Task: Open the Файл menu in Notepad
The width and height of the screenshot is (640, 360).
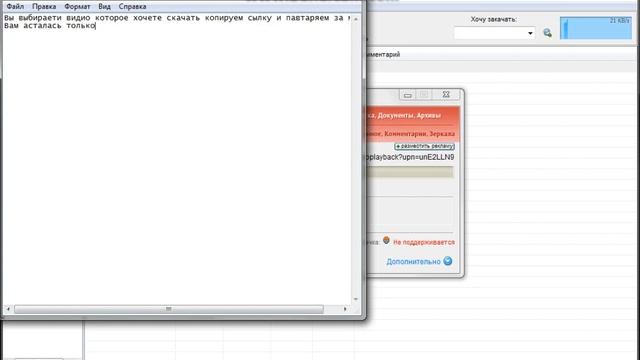Action: (x=15, y=7)
